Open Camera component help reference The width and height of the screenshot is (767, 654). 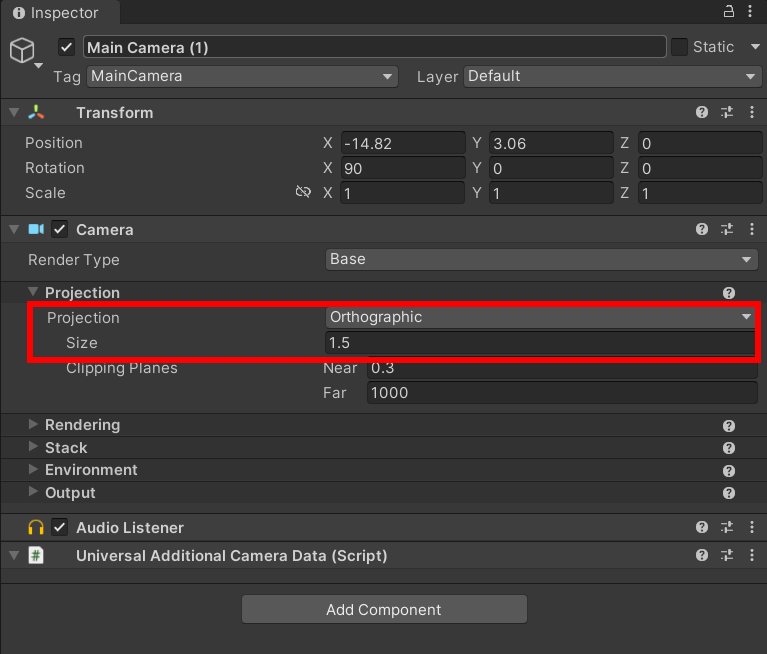point(702,229)
